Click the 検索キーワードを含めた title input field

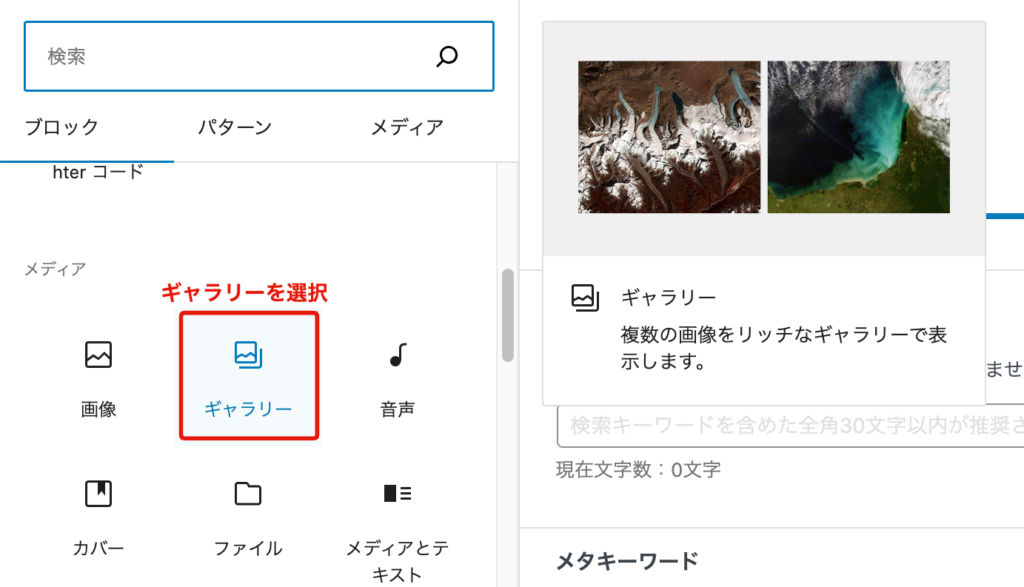coord(790,426)
